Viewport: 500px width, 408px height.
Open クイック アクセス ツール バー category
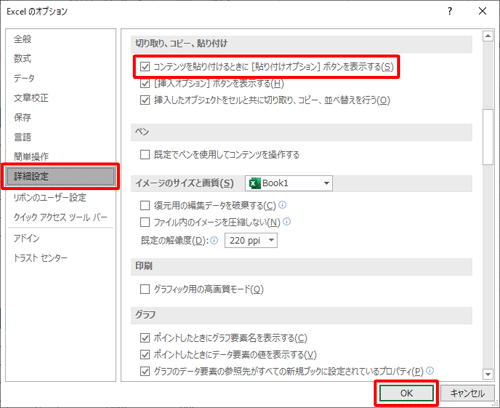[x=60, y=217]
